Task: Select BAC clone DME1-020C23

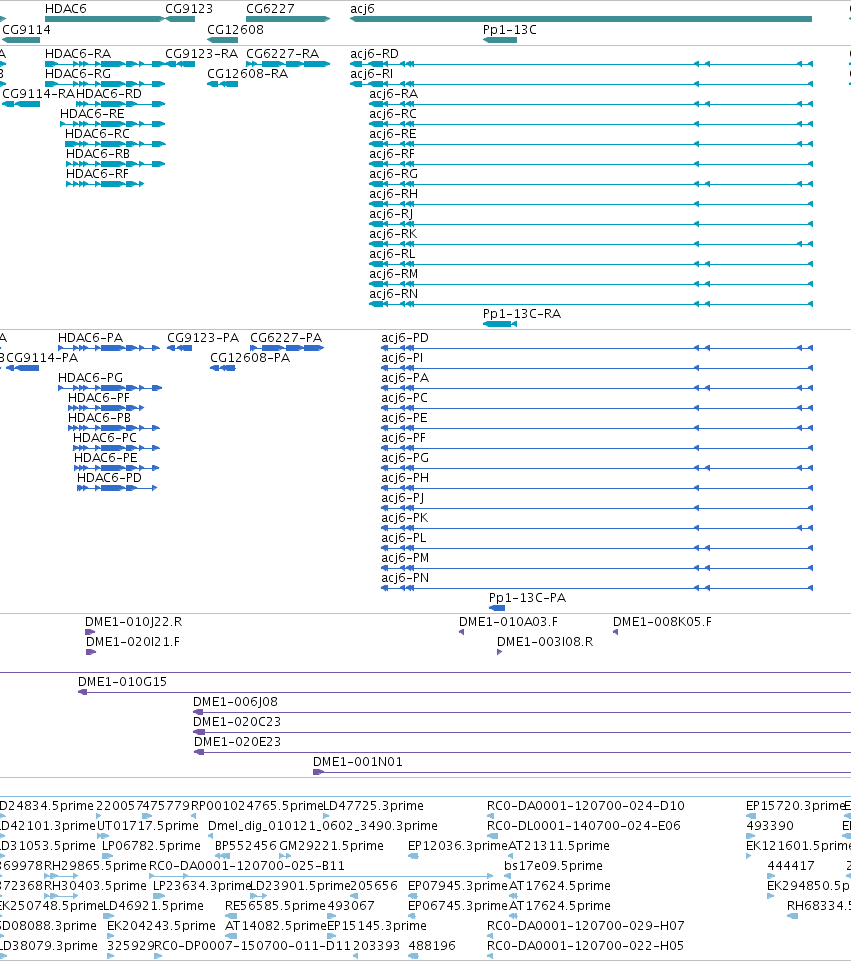Action: point(237,722)
